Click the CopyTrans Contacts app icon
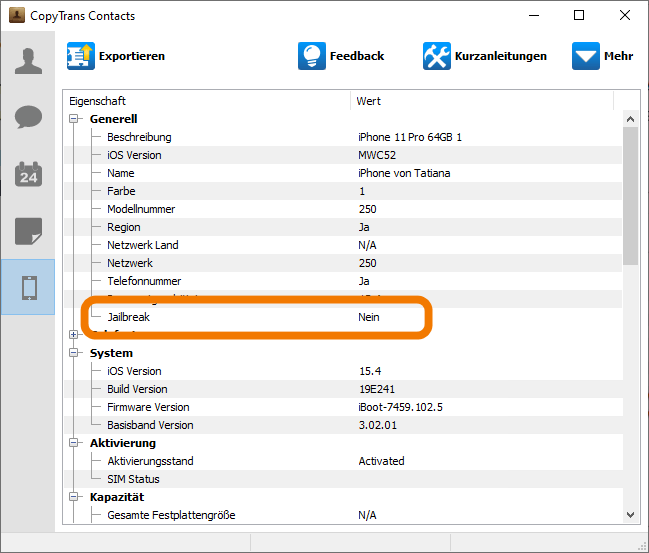 17,15
